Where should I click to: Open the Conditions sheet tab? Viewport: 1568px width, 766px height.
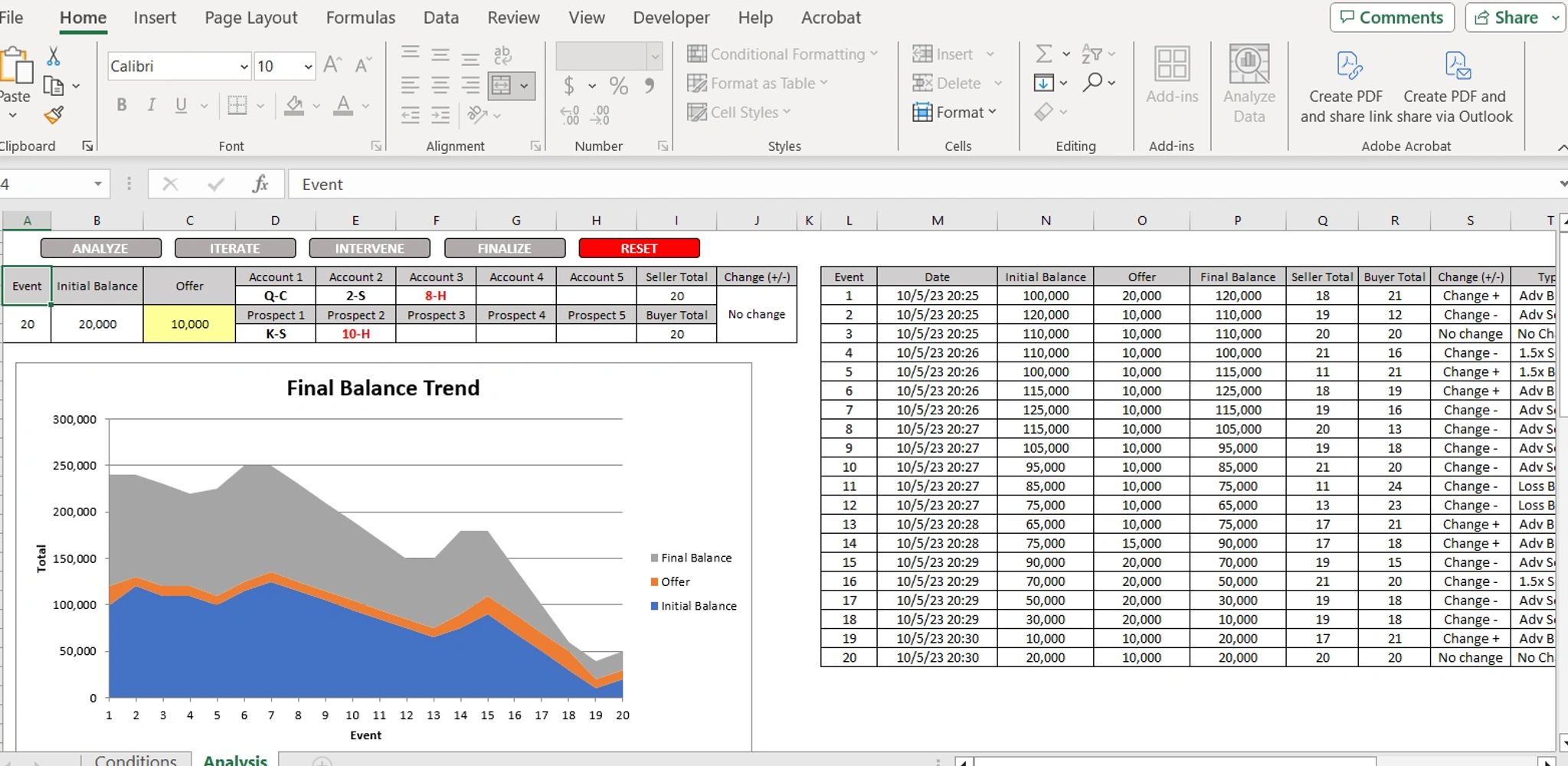point(135,759)
